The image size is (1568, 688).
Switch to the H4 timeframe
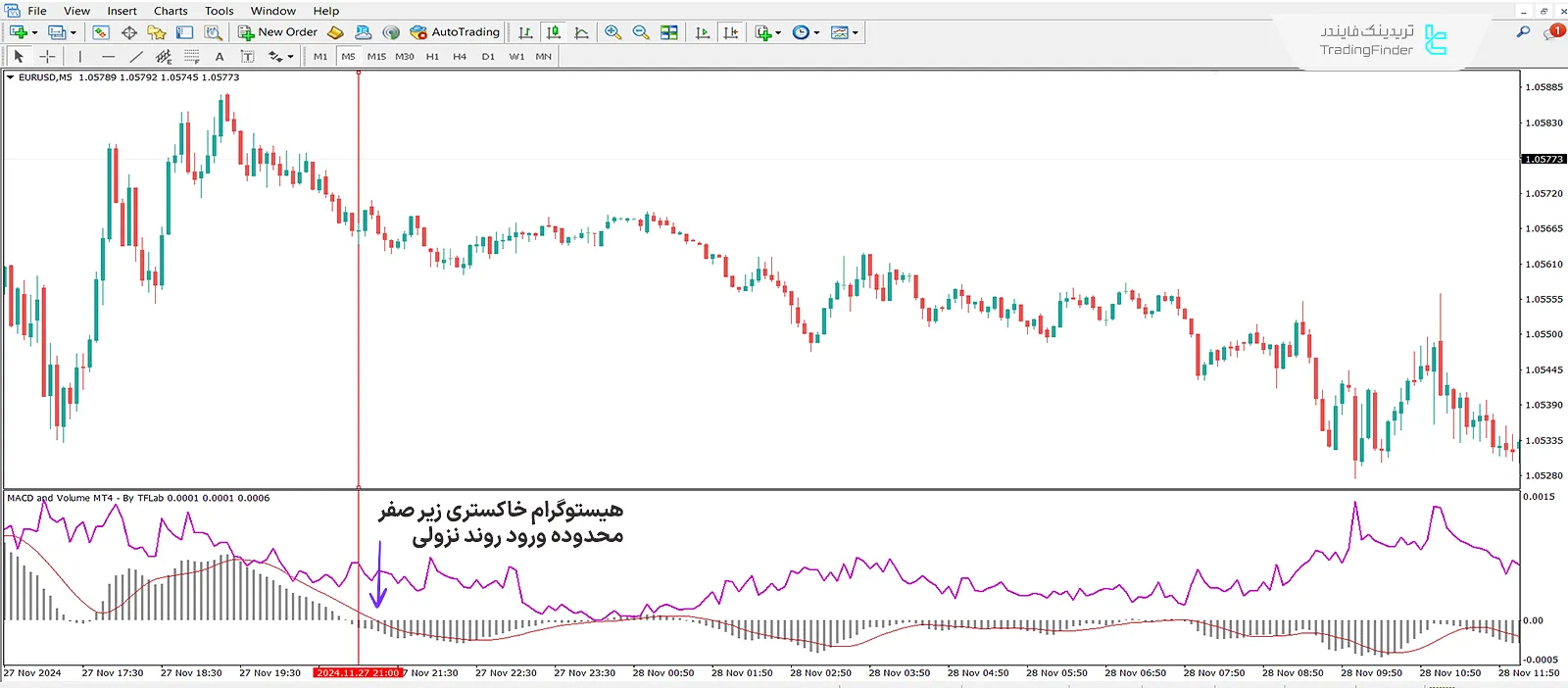[x=460, y=57]
